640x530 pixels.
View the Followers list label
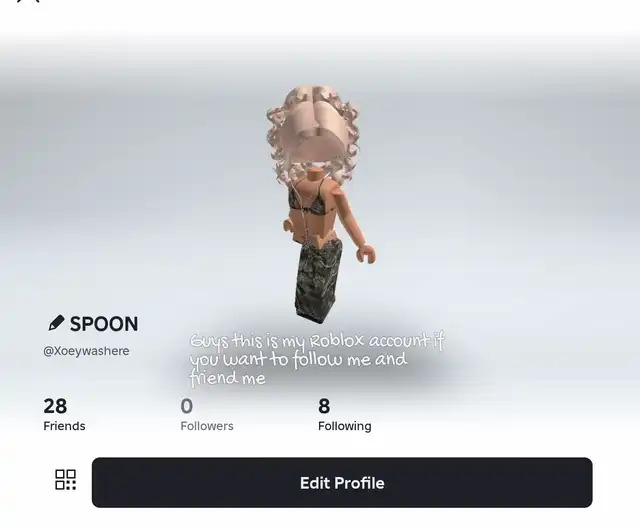point(207,426)
